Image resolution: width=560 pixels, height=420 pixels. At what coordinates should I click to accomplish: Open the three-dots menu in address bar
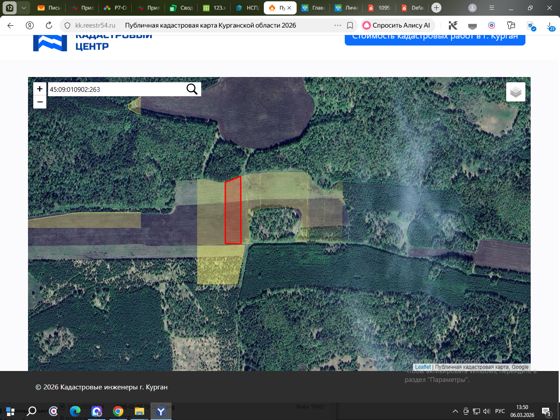point(338,25)
